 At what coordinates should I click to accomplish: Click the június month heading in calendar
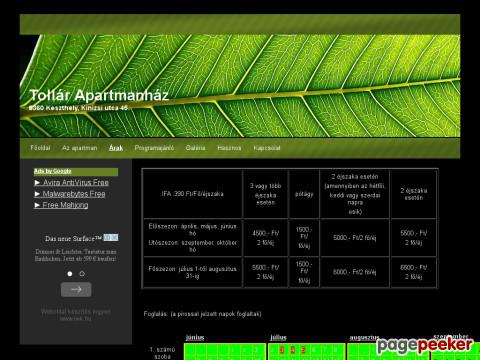195,337
